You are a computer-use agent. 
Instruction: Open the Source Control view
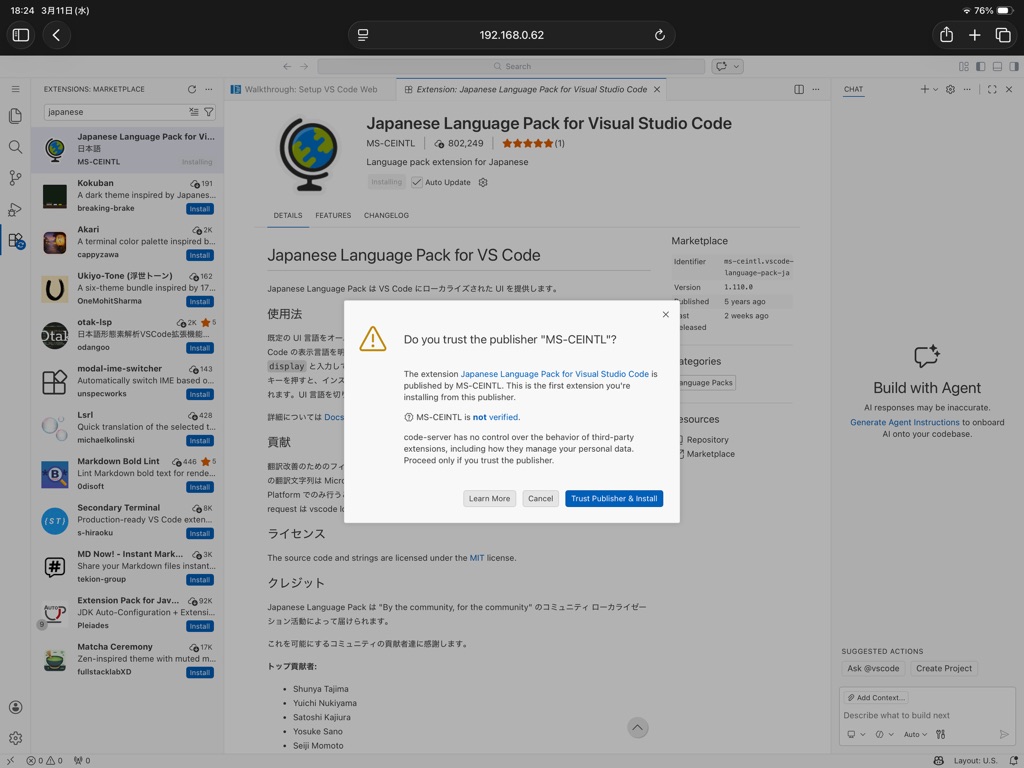15,178
